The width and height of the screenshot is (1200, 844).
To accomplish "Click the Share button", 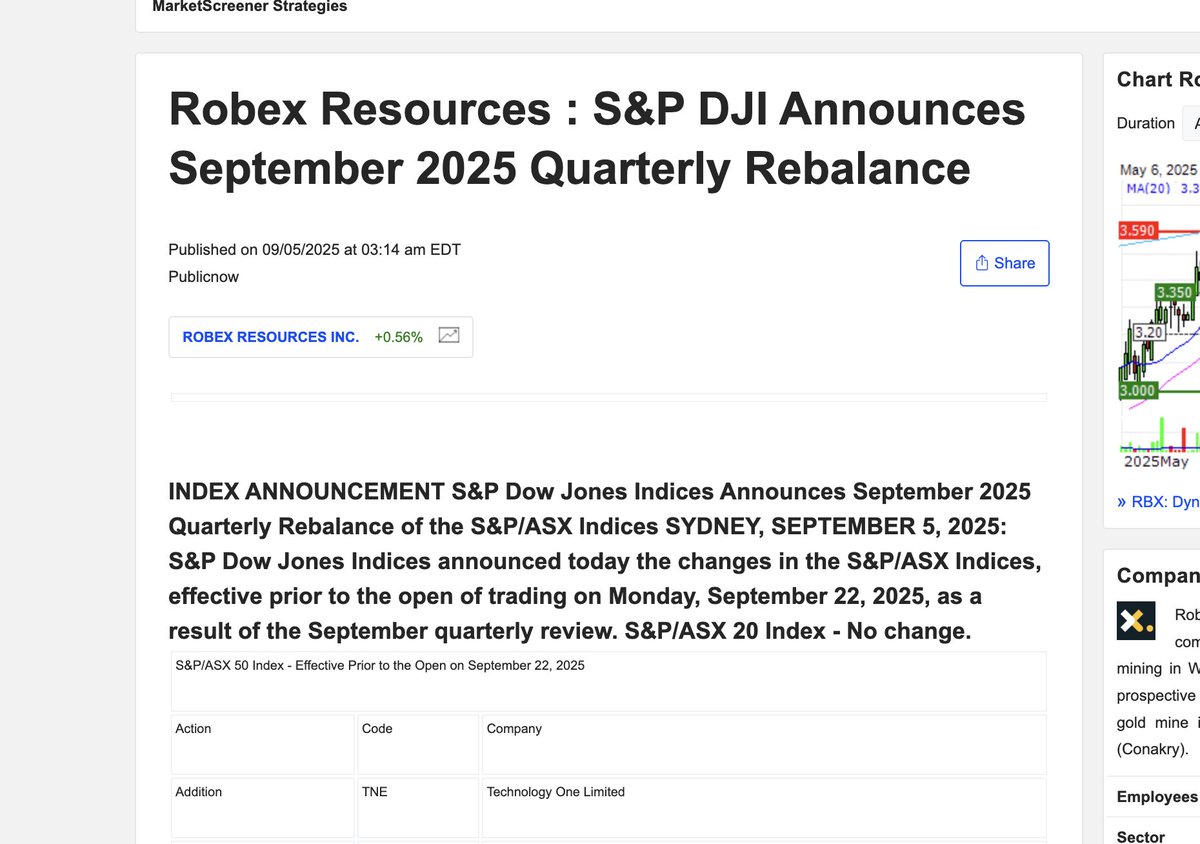I will tap(1004, 263).
